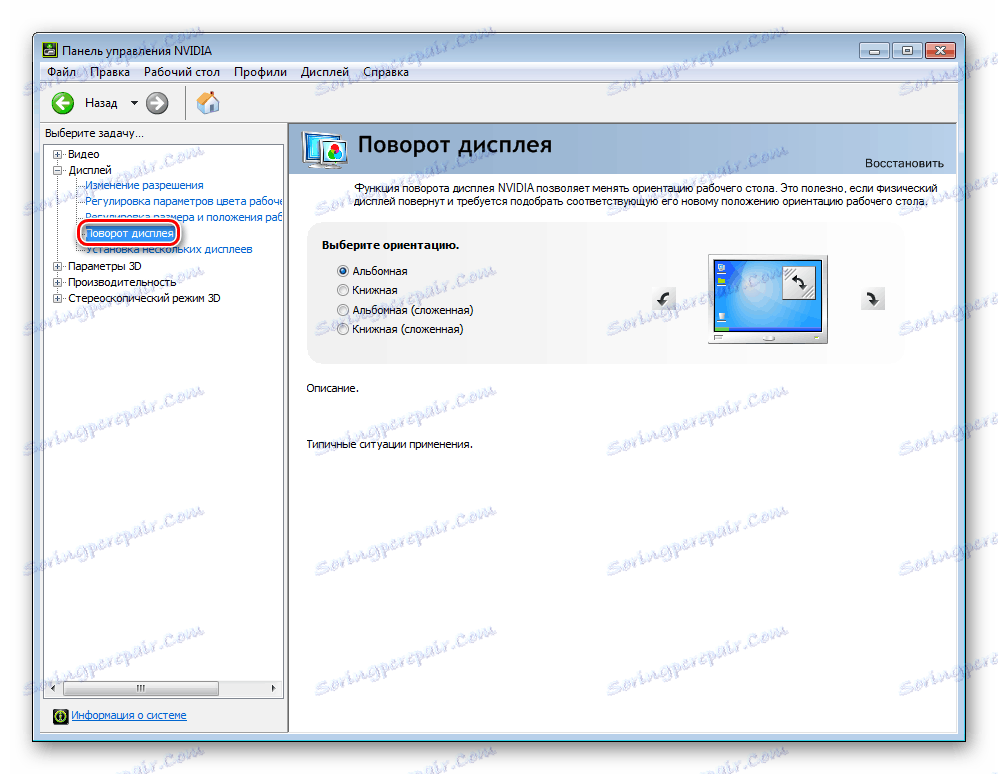
Task: Close the NVIDIA control panel window
Action: [940, 50]
